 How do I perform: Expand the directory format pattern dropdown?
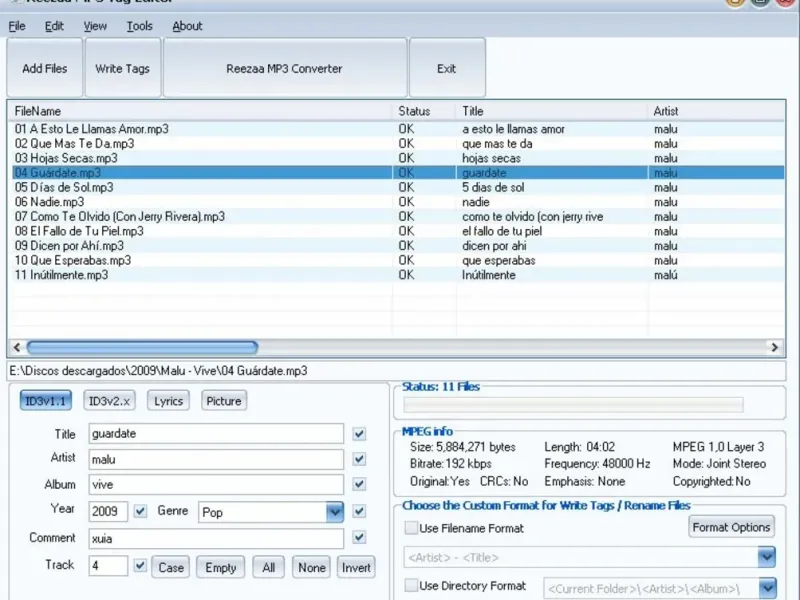click(x=766, y=588)
